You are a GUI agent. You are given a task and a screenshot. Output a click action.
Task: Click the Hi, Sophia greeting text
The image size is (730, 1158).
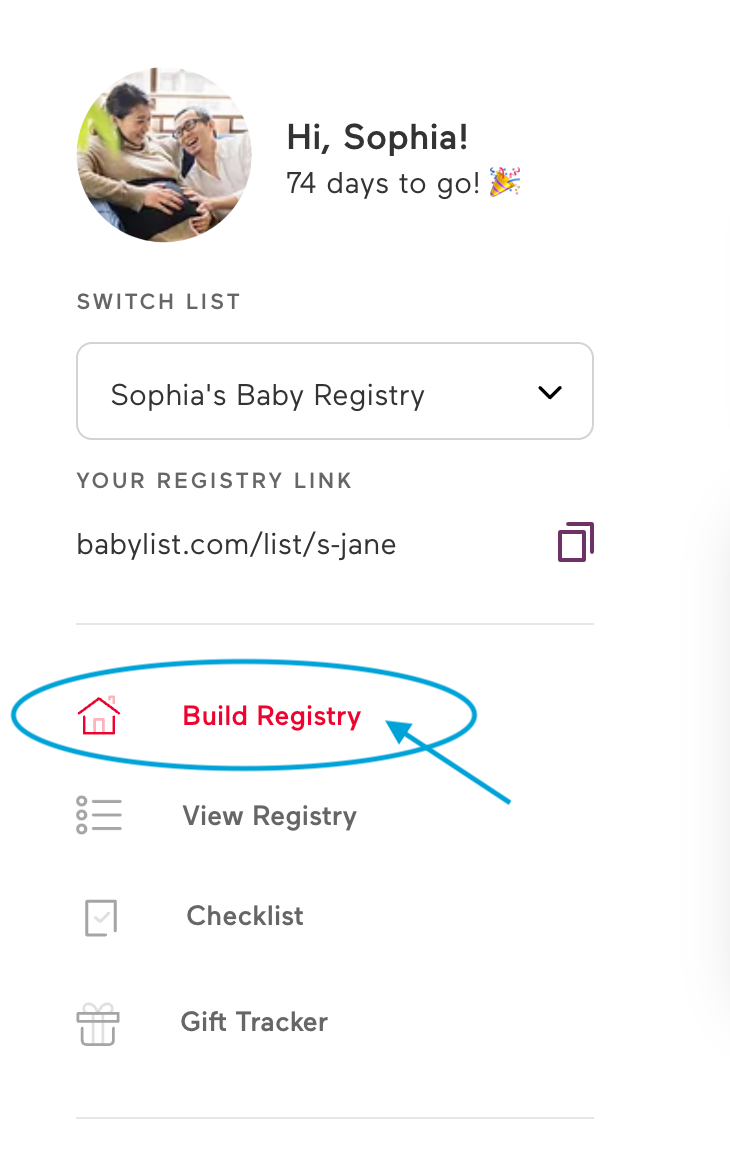(x=377, y=137)
